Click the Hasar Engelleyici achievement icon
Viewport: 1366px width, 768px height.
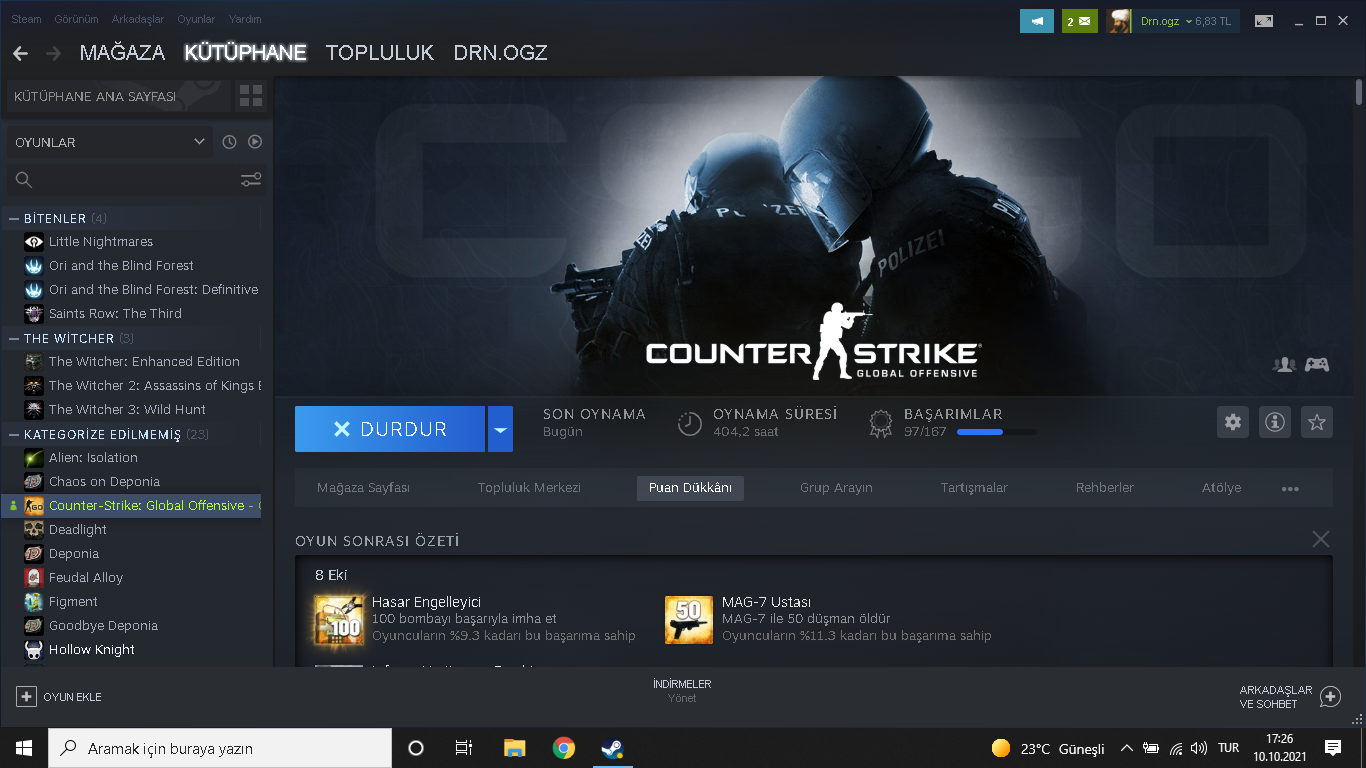(339, 619)
